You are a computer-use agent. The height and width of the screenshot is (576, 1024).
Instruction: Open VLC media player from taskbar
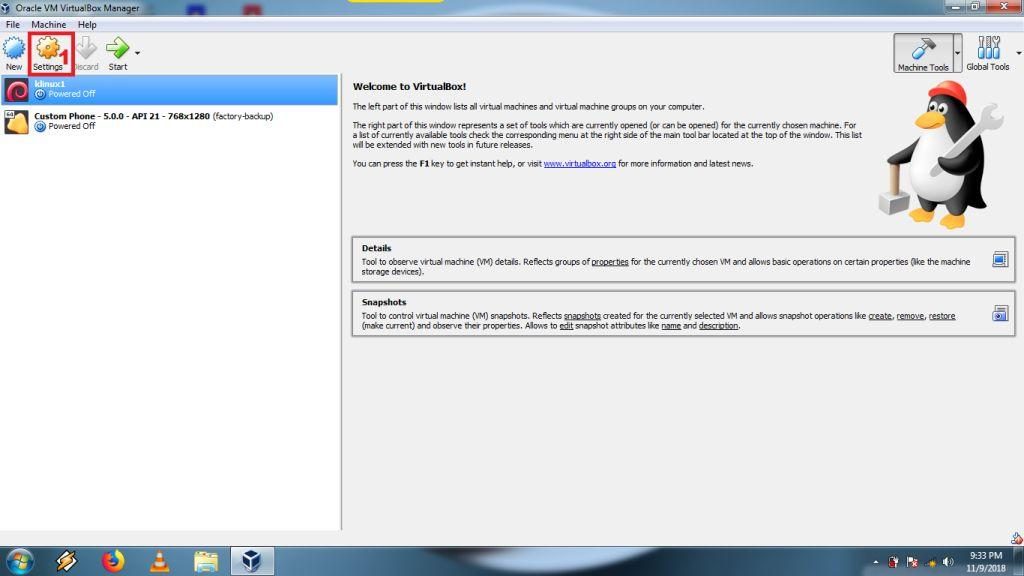pyautogui.click(x=159, y=561)
